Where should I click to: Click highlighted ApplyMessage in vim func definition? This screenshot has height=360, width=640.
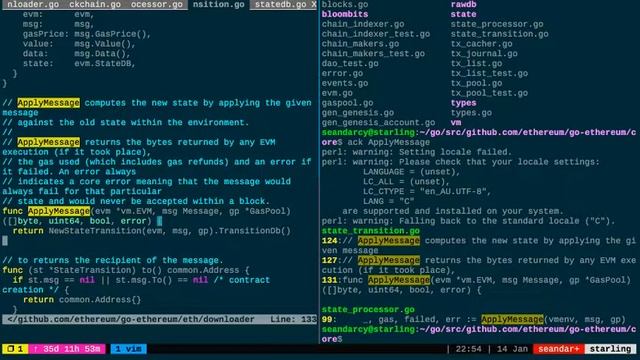pyautogui.click(x=59, y=211)
